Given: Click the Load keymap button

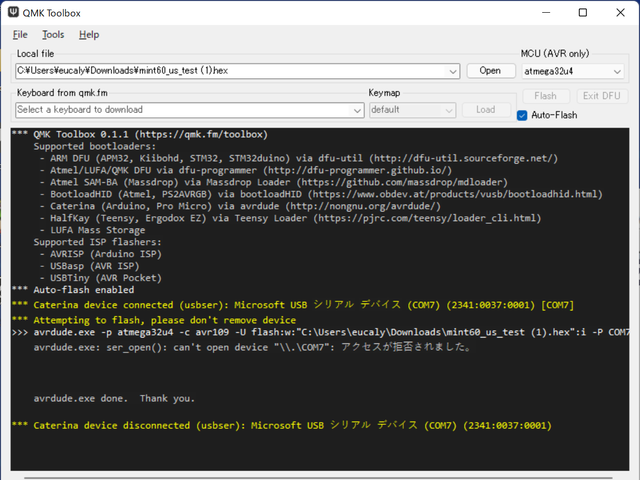Looking at the screenshot, I should tap(485, 110).
